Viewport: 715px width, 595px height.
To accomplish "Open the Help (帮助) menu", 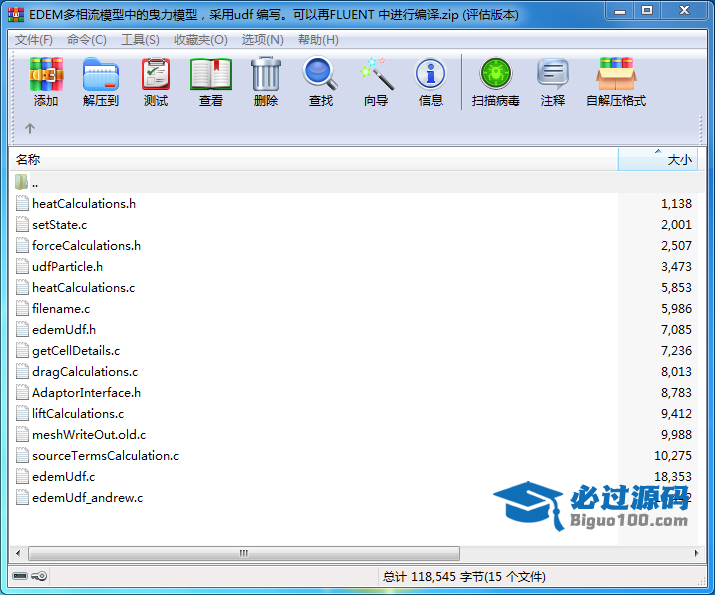I will [318, 40].
